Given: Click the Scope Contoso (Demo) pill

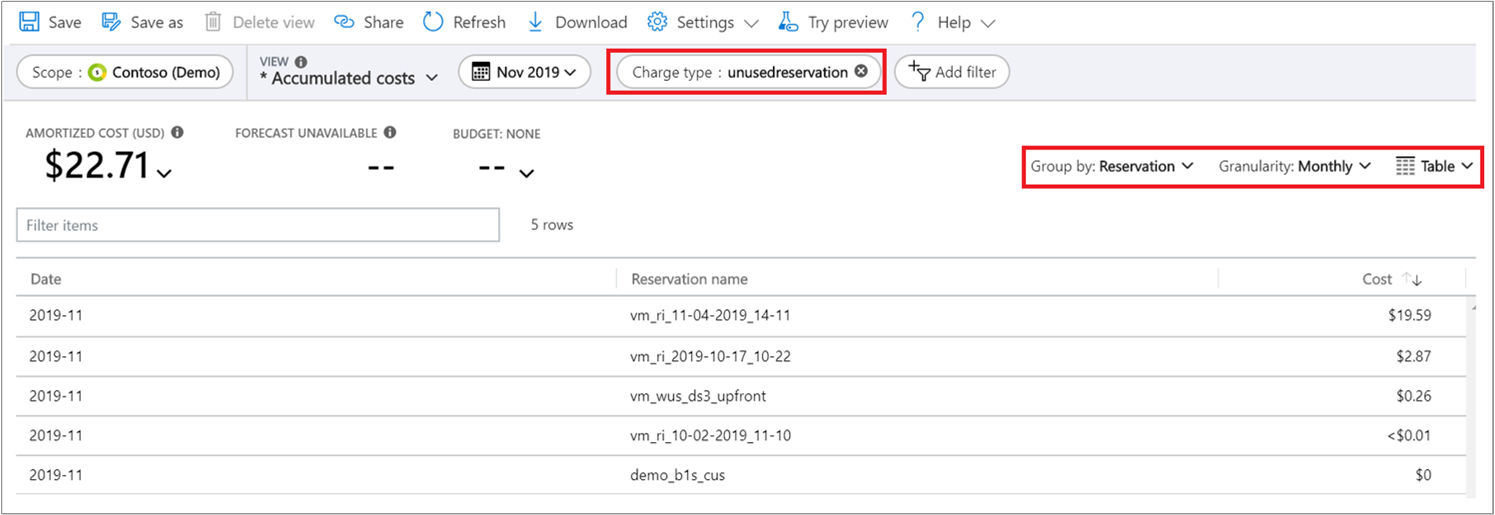Looking at the screenshot, I should [x=125, y=72].
